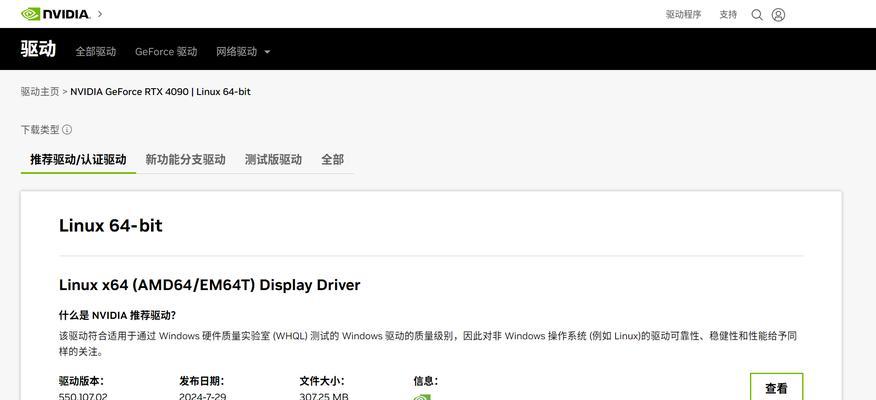The height and width of the screenshot is (400, 876).
Task: Switch to the 测试版驱动 tab
Action: pos(273,160)
